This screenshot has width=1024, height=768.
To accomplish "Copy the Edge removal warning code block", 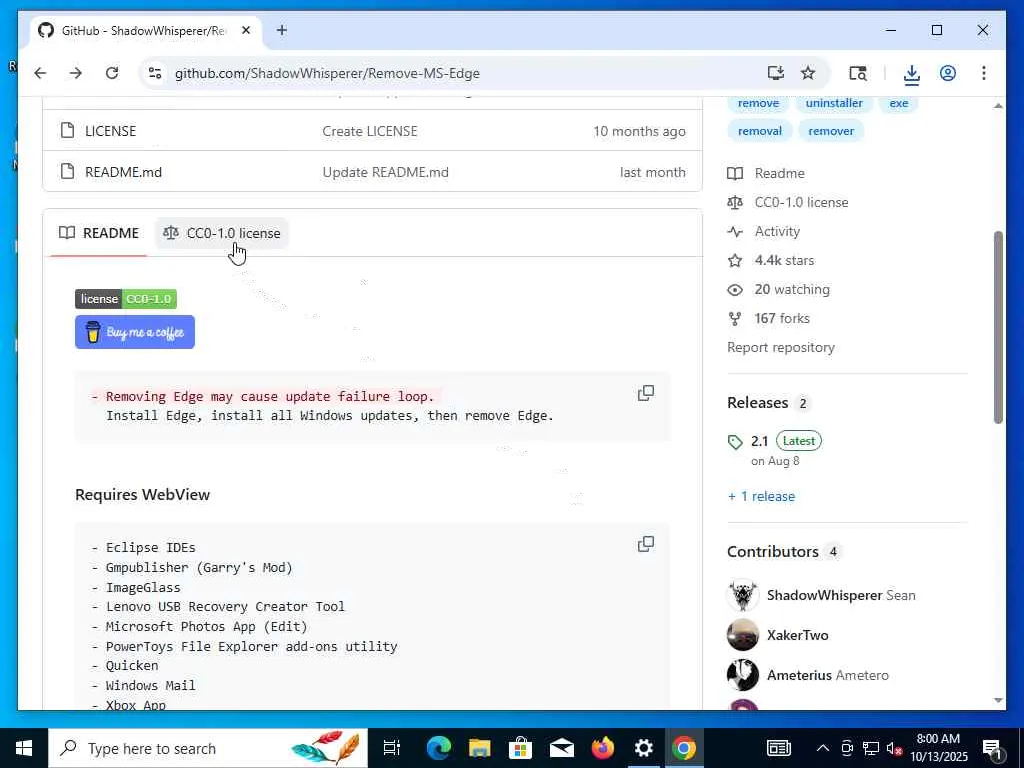I will [x=646, y=393].
